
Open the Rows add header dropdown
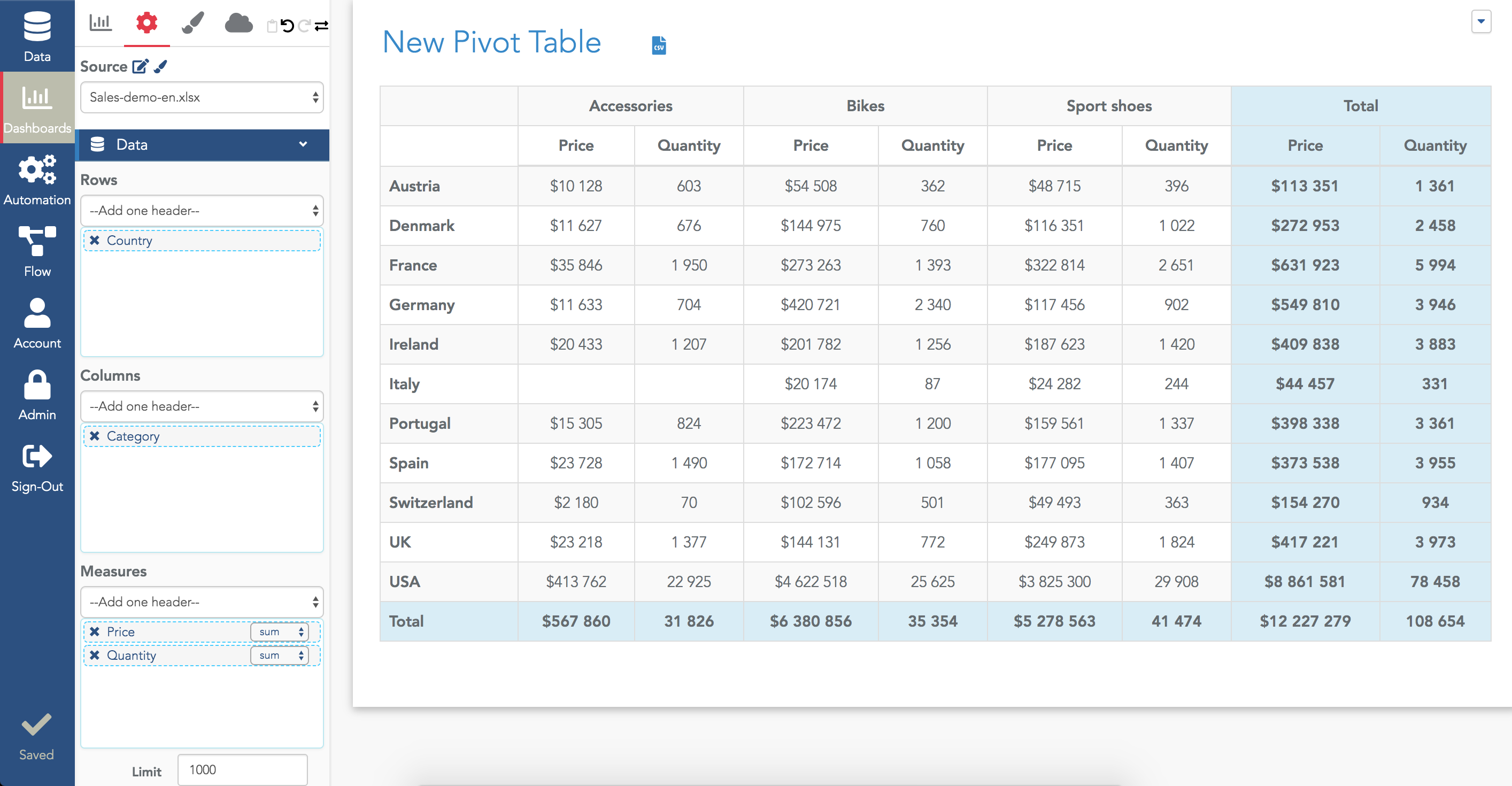click(x=202, y=211)
